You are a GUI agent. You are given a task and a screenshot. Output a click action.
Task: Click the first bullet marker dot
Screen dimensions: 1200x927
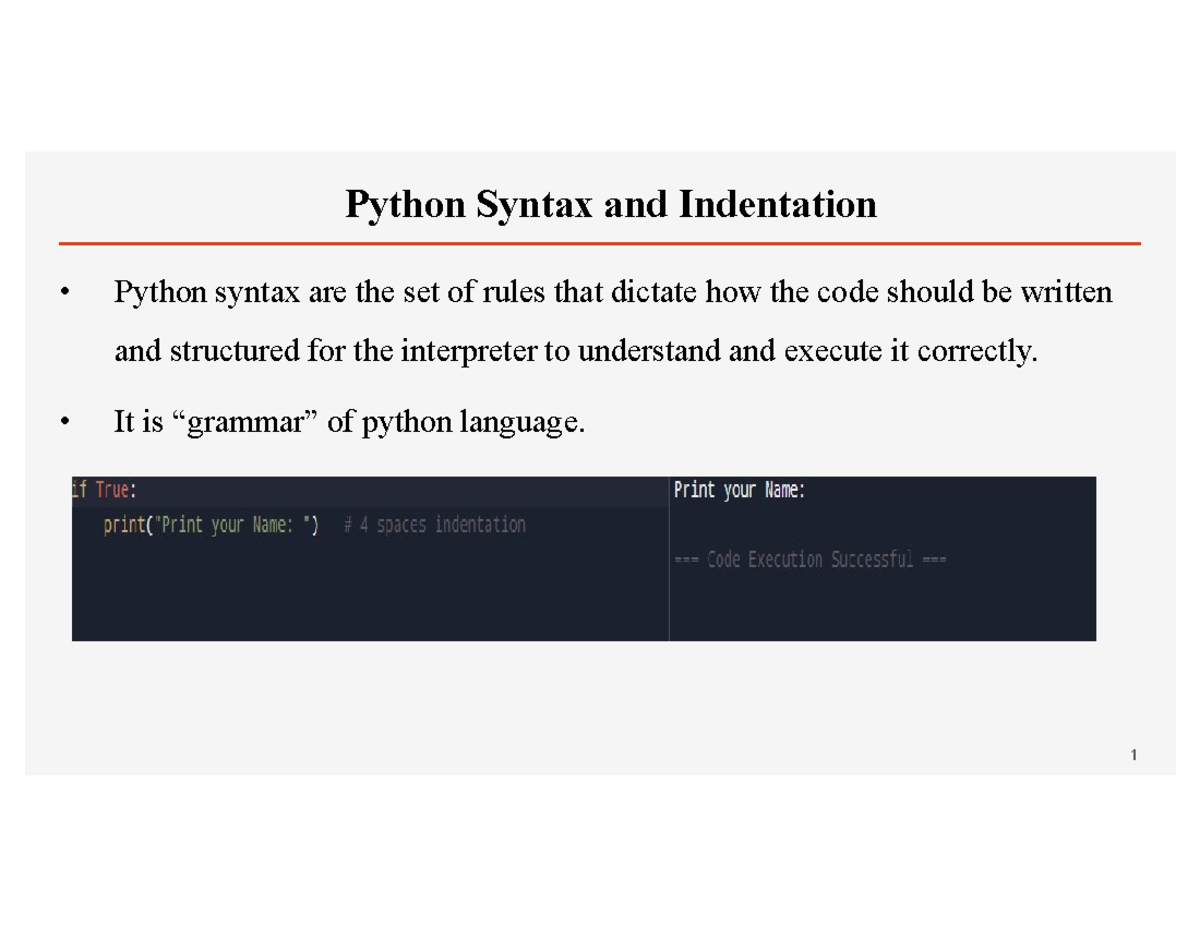pos(65,292)
